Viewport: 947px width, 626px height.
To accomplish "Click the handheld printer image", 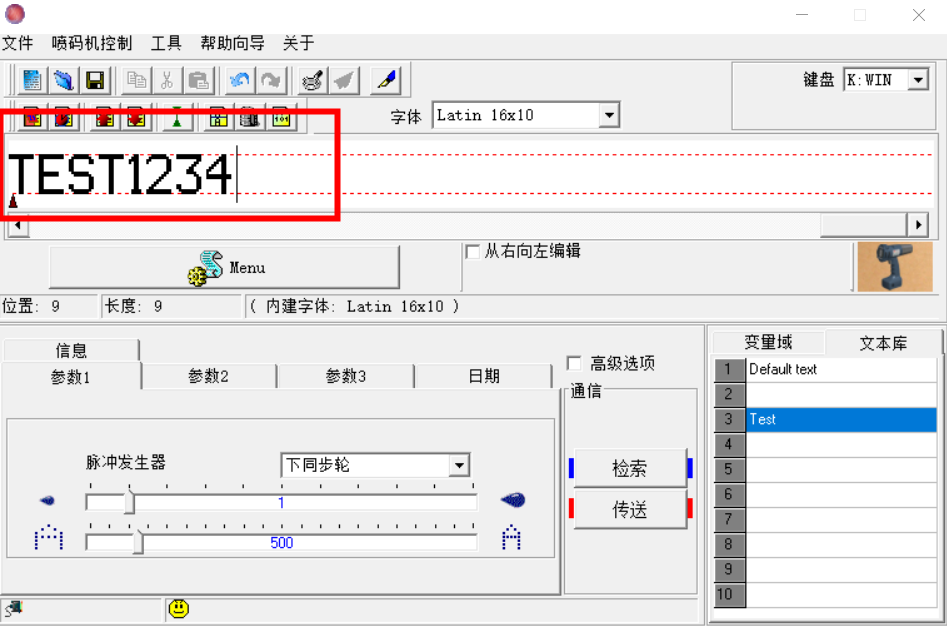I will click(894, 267).
